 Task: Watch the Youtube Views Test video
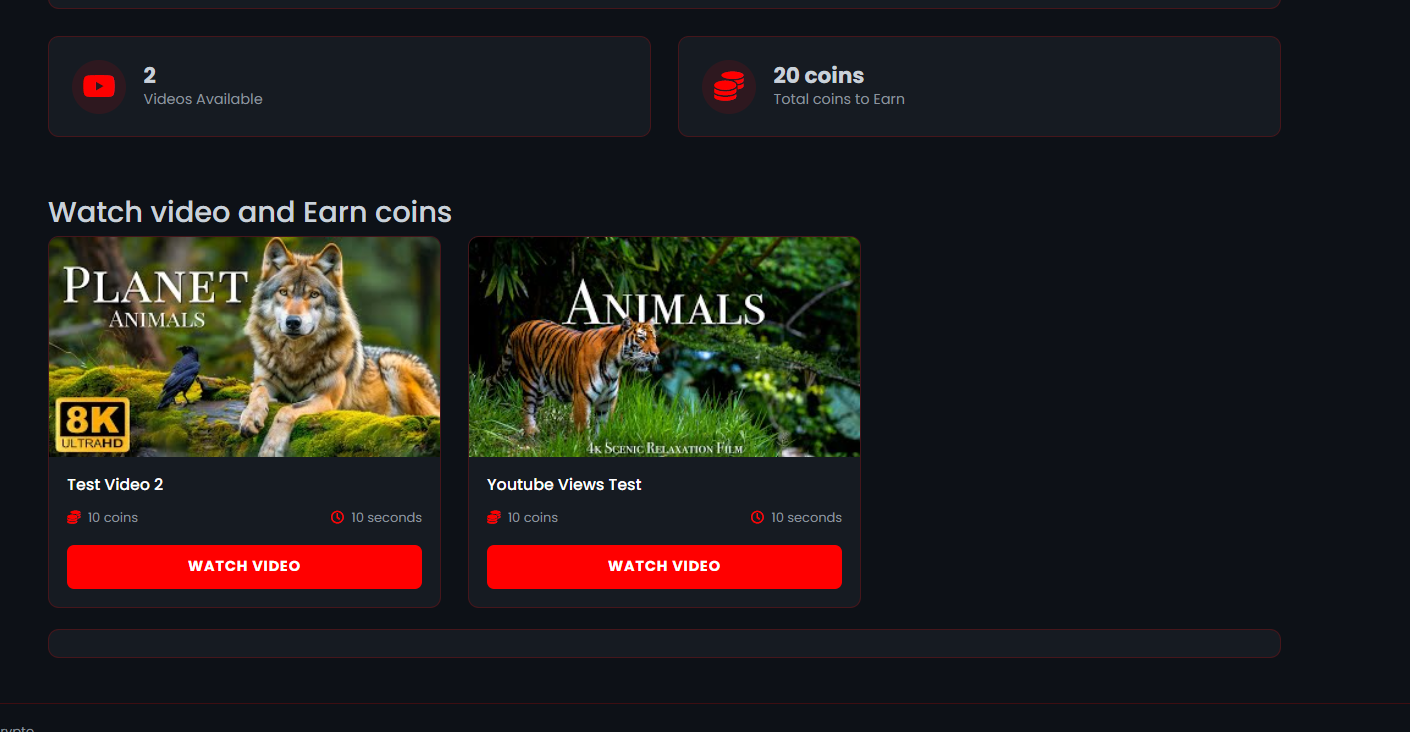point(664,567)
